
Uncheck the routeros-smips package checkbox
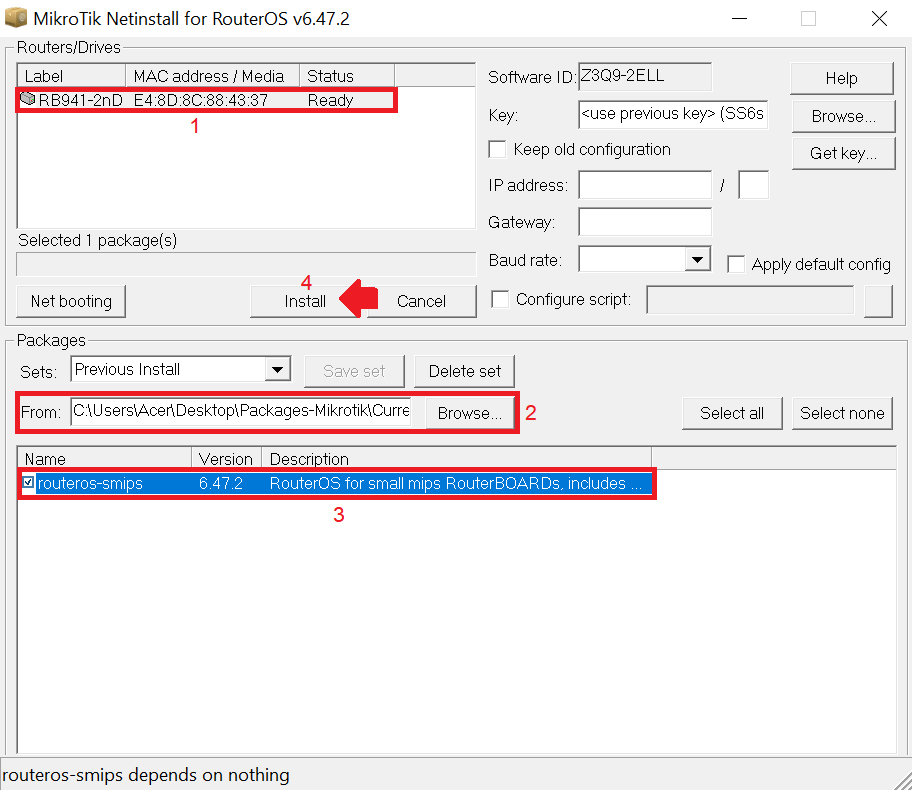(x=28, y=482)
